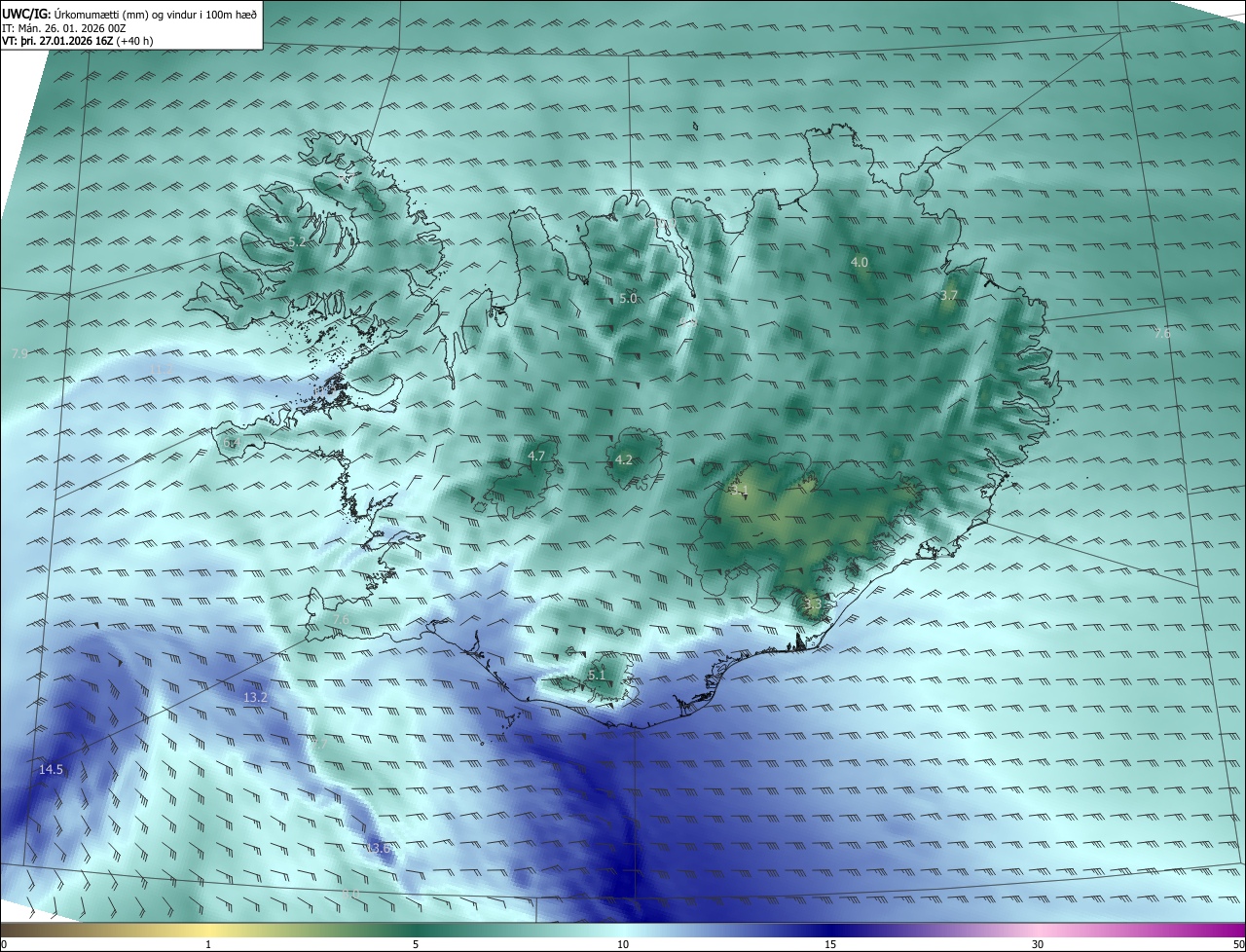This screenshot has width=1246, height=952.
Task: Click the faint 8.0 value below 13.6
Action: [x=350, y=893]
